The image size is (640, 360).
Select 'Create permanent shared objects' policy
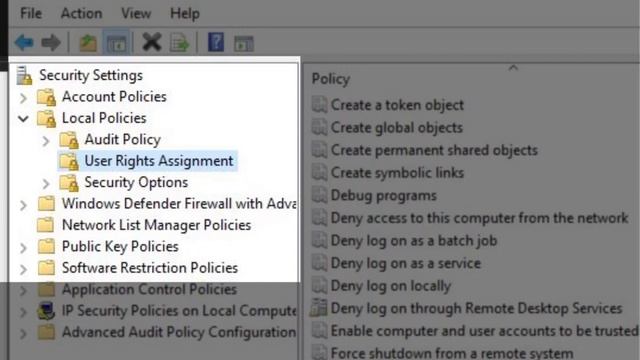click(x=434, y=150)
